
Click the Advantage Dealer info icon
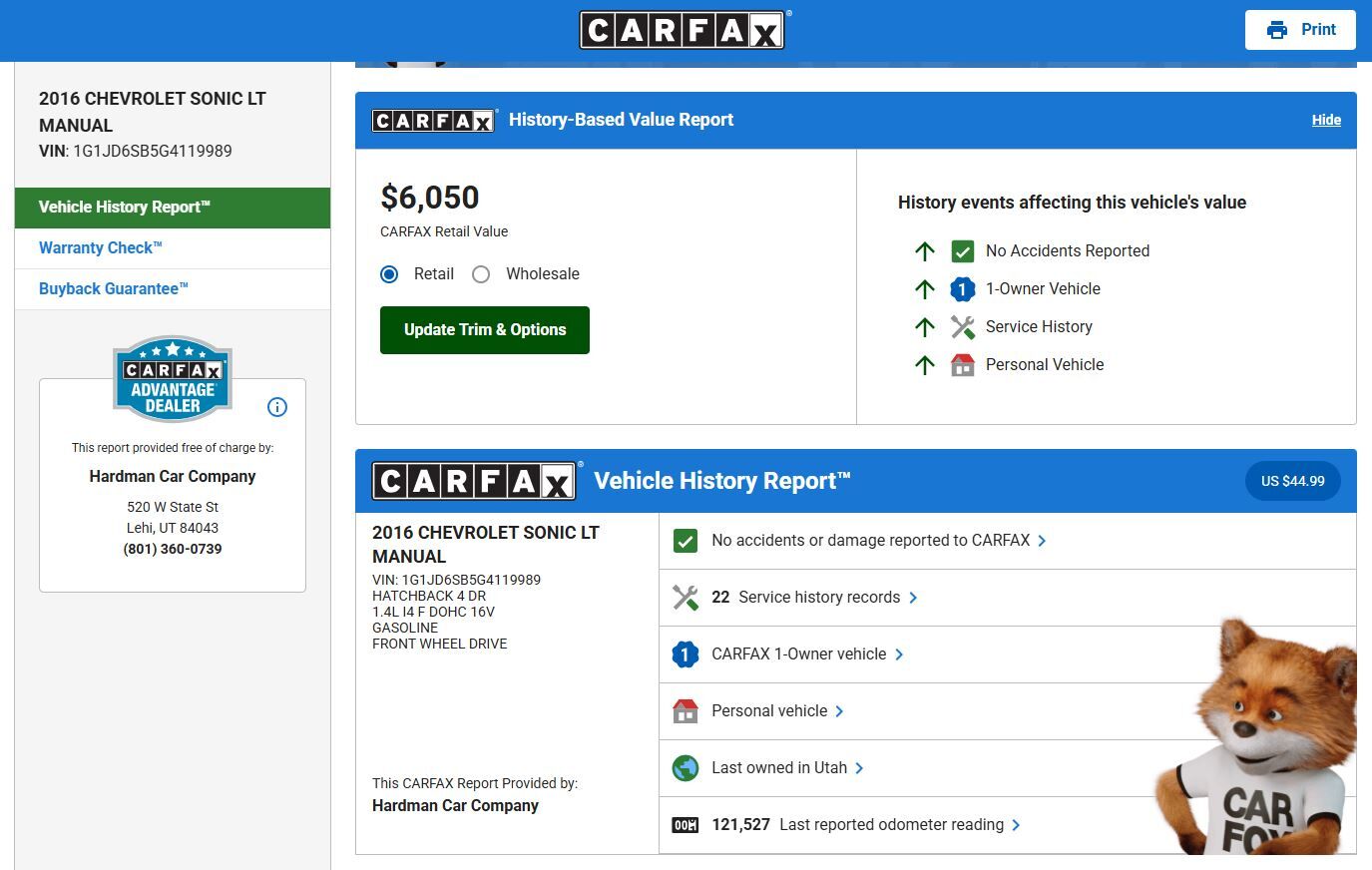277,407
